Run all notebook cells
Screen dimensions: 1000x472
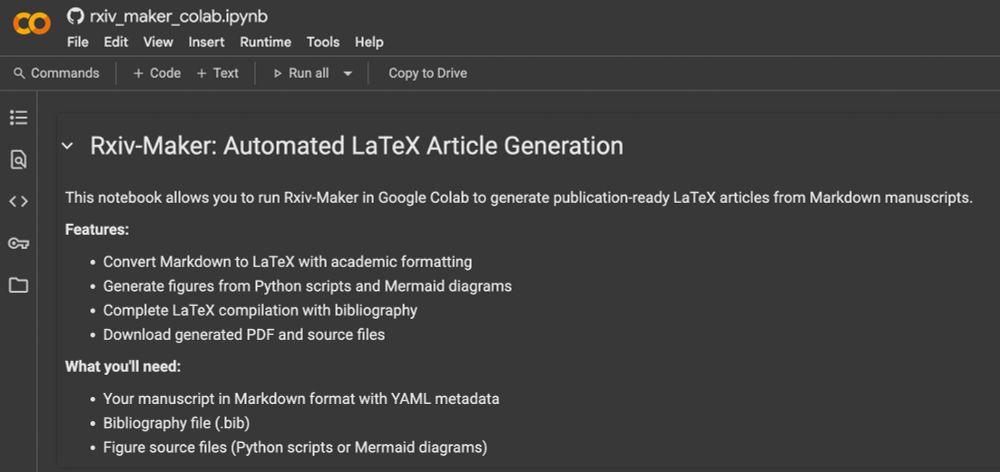(301, 73)
